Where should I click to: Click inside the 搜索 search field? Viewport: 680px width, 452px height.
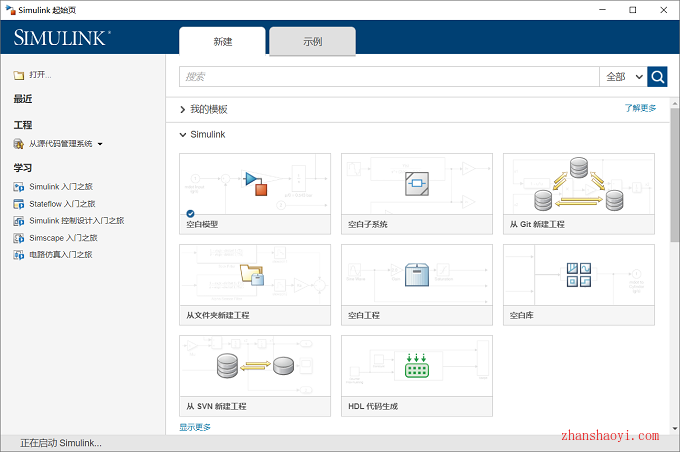point(389,77)
